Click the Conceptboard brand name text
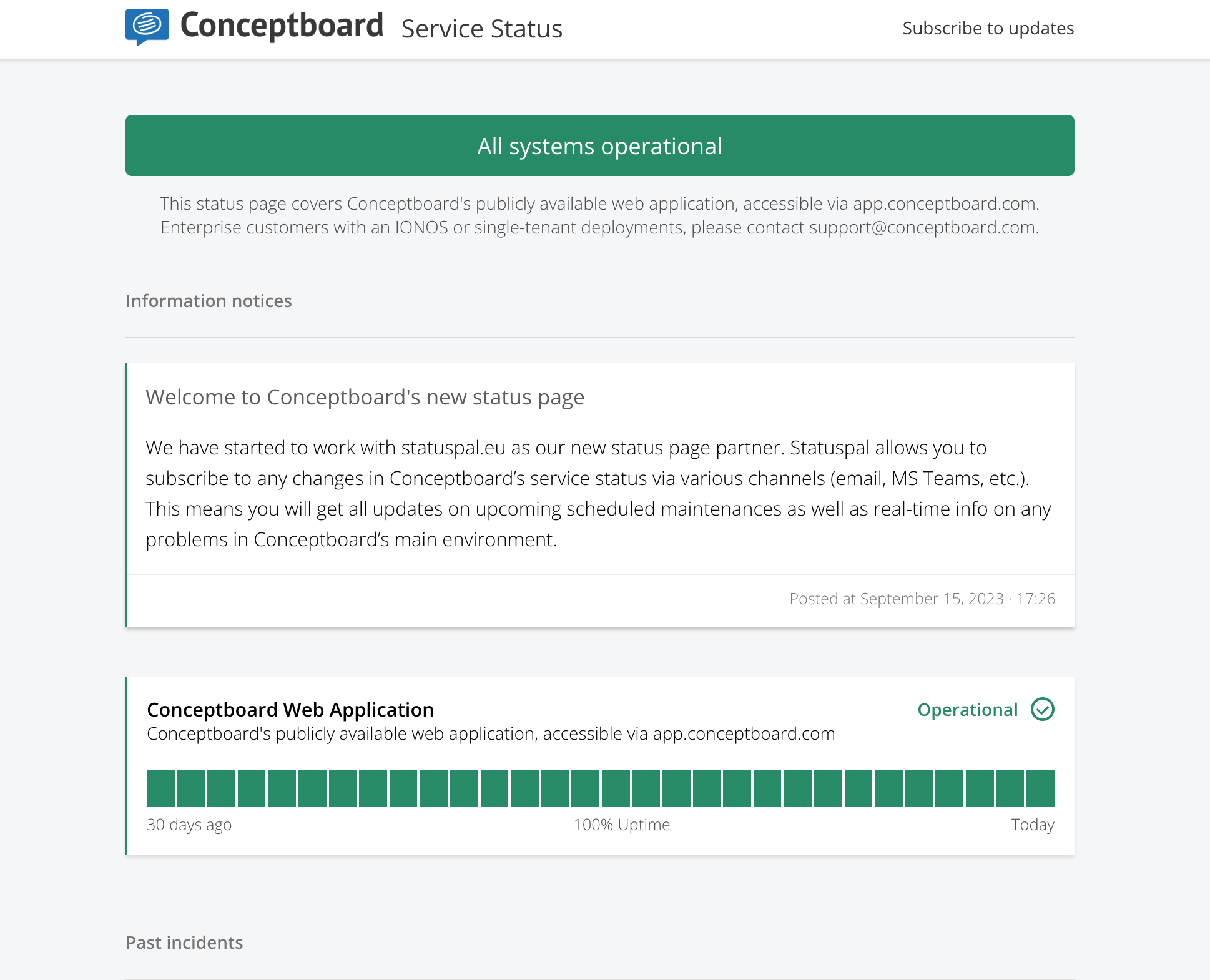The image size is (1210, 980). (282, 26)
